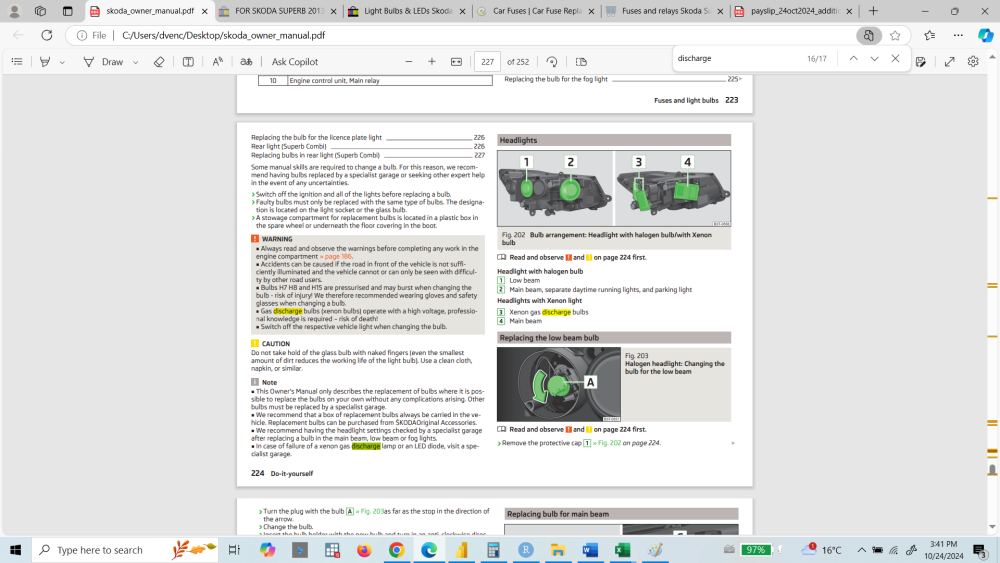Click the find box containing 'discharge'
The image size is (1000, 563).
(737, 58)
